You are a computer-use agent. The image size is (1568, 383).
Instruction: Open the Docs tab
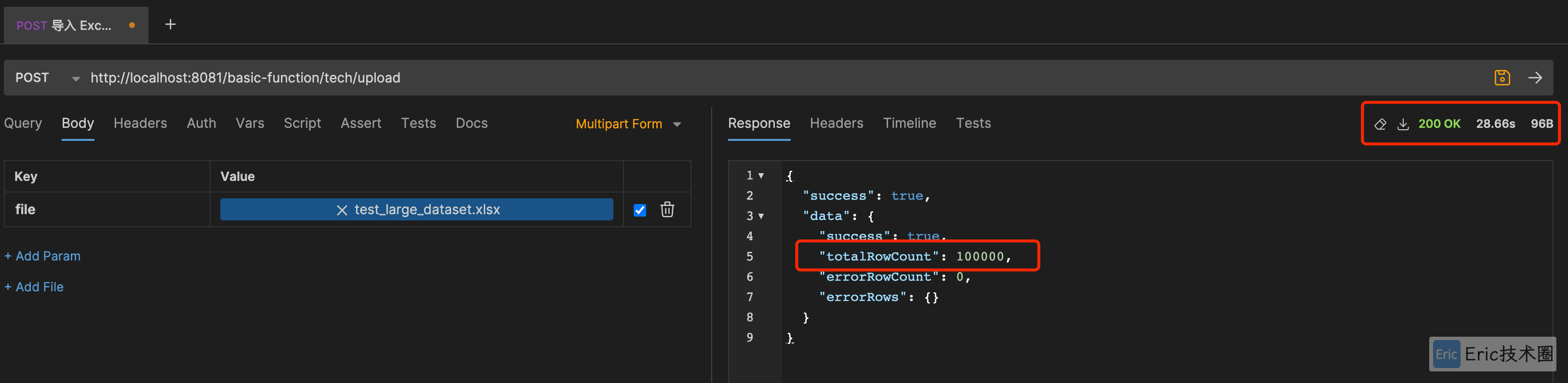point(472,123)
